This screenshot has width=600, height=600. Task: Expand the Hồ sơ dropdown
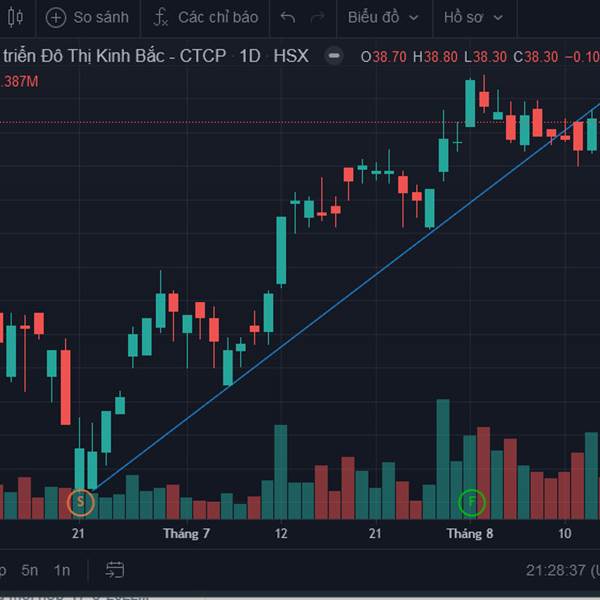[x=473, y=17]
